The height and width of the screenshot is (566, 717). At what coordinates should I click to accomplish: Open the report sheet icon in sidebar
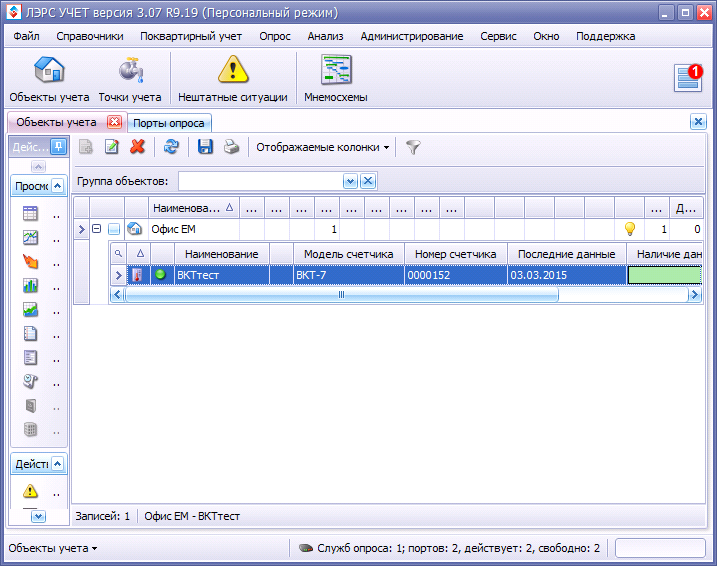(x=30, y=358)
